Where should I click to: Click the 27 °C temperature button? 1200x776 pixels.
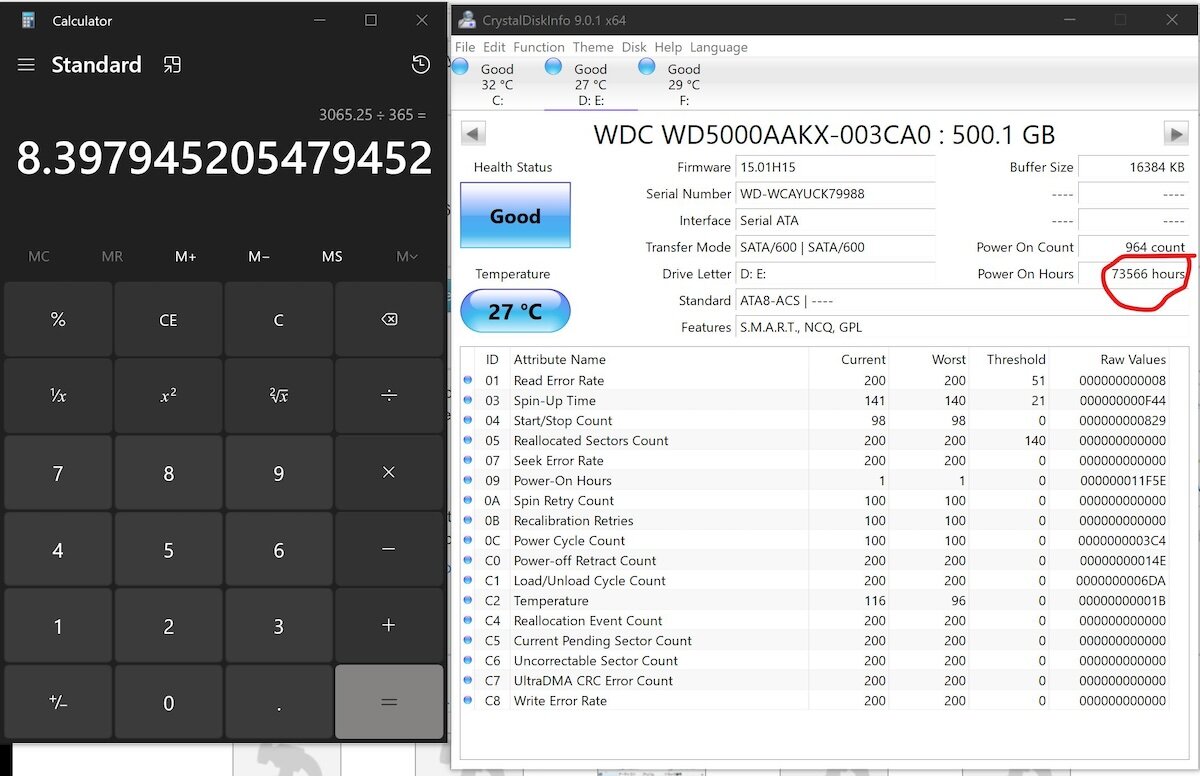pyautogui.click(x=515, y=311)
